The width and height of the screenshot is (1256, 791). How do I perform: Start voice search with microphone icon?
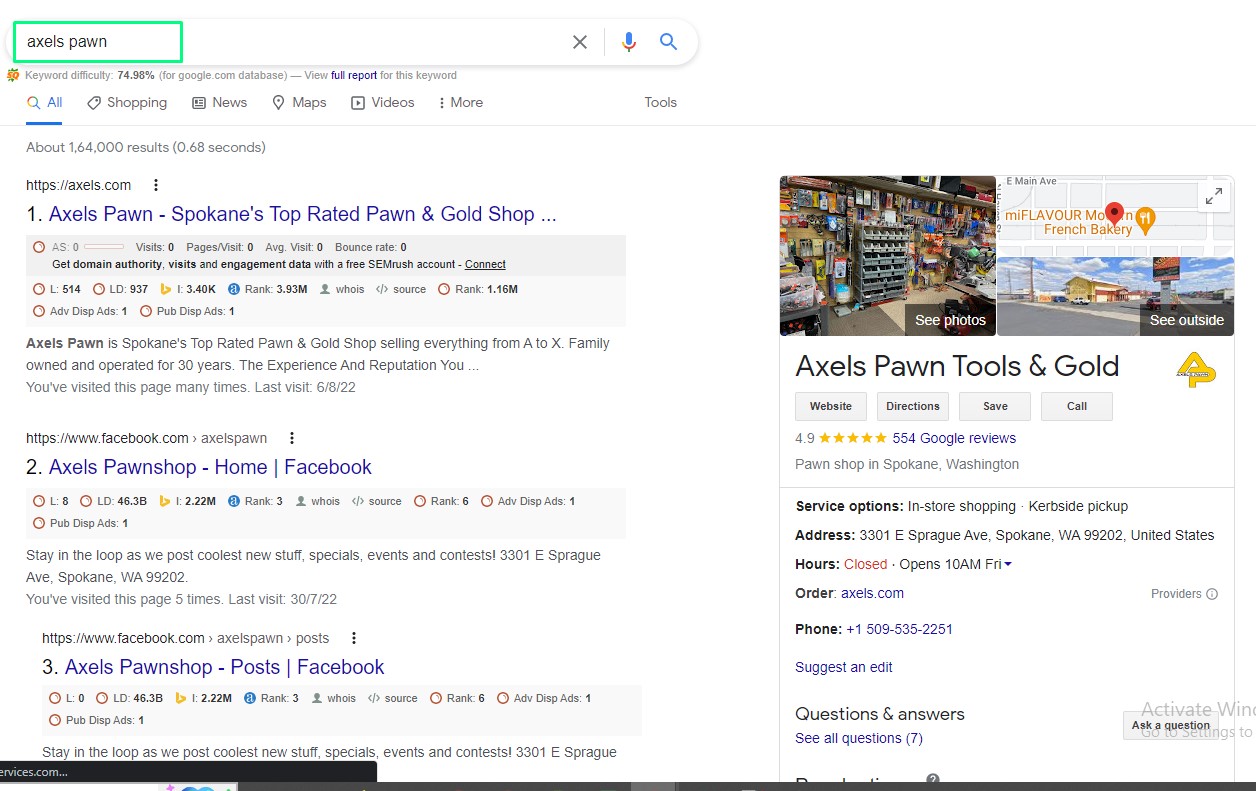[x=629, y=42]
